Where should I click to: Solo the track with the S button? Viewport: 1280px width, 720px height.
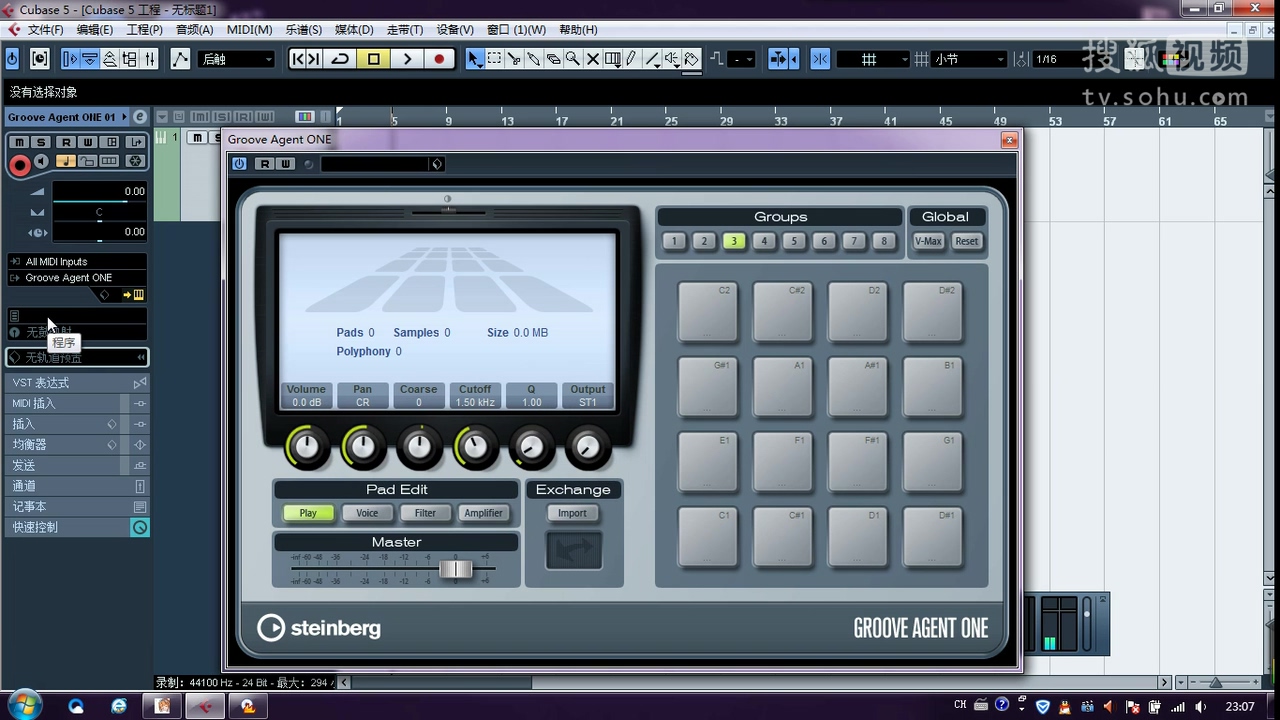tap(40, 141)
